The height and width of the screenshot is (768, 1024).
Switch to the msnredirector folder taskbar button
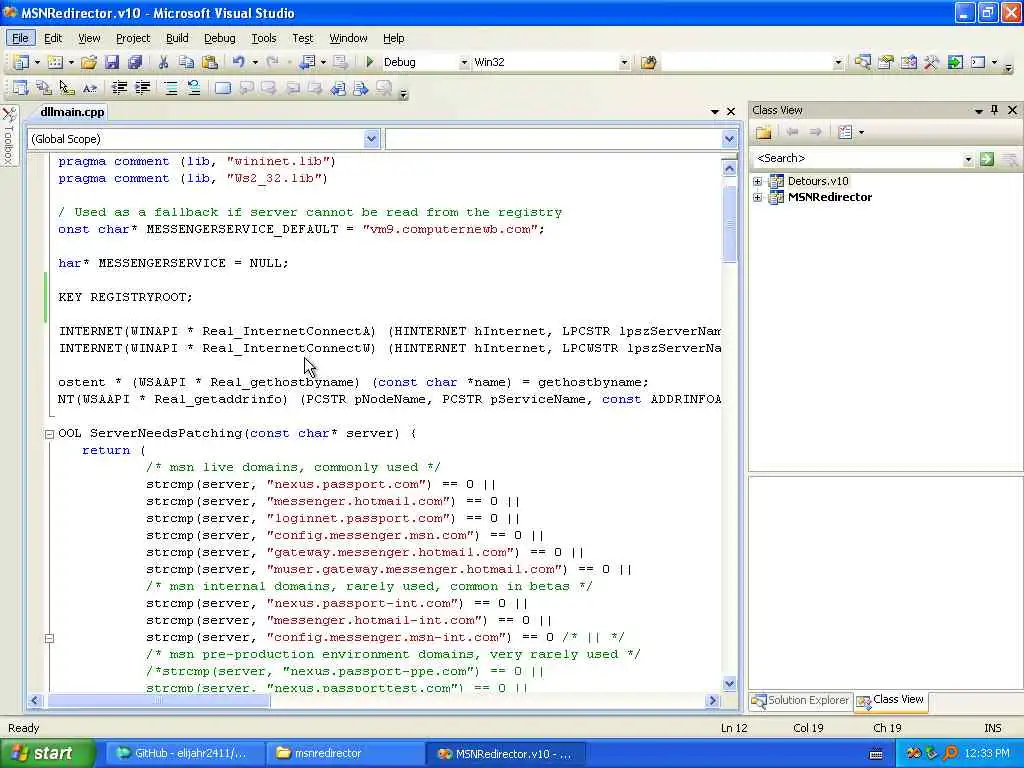coord(345,754)
